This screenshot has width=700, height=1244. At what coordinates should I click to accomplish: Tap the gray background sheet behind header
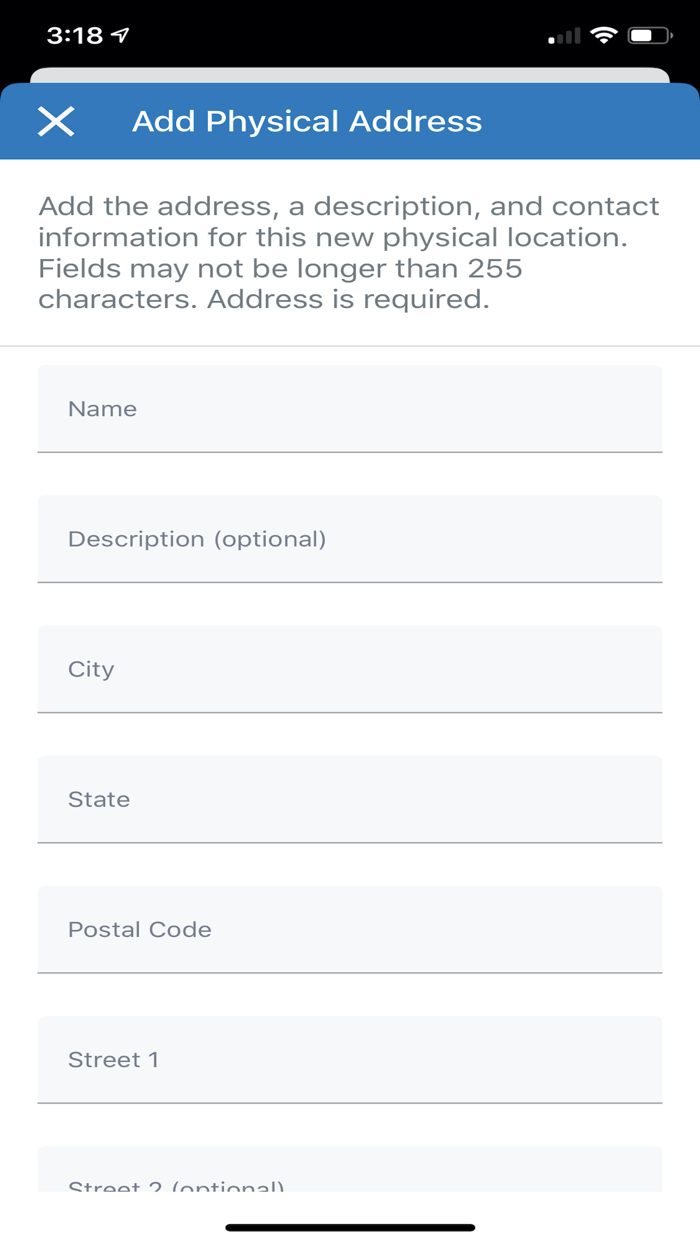[x=350, y=75]
